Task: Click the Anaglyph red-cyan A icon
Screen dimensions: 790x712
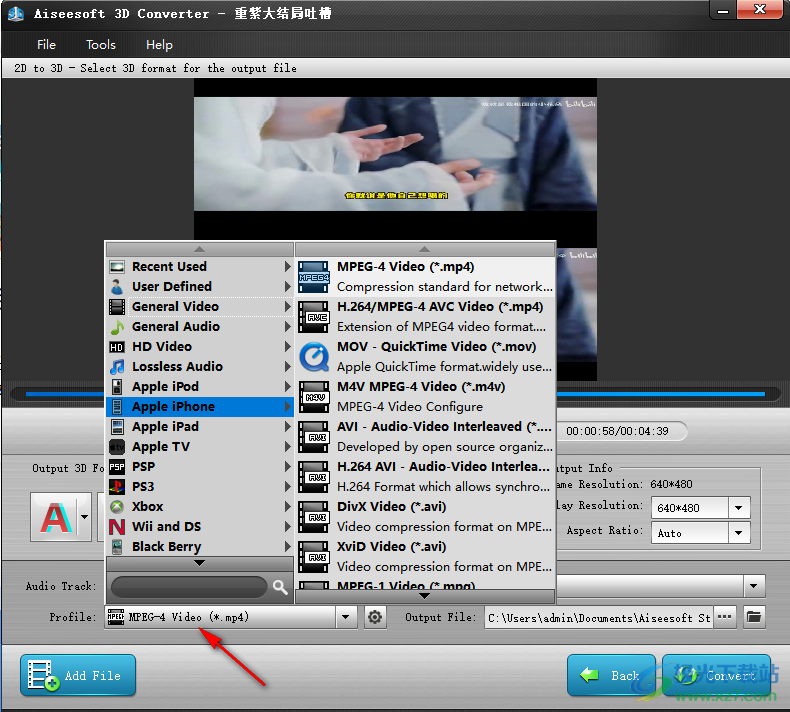Action: coord(55,517)
